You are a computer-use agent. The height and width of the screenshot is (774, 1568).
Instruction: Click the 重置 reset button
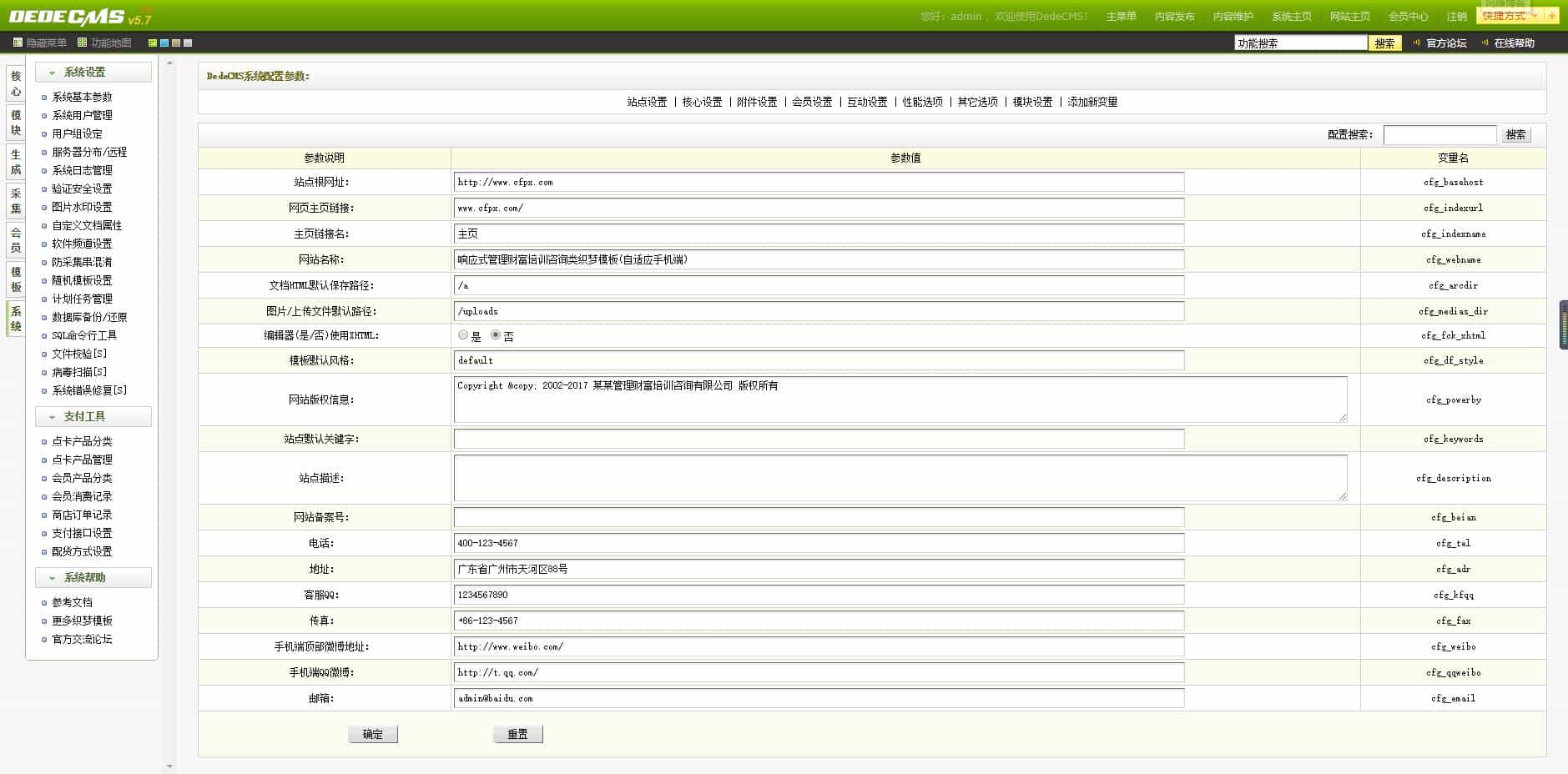tap(518, 734)
